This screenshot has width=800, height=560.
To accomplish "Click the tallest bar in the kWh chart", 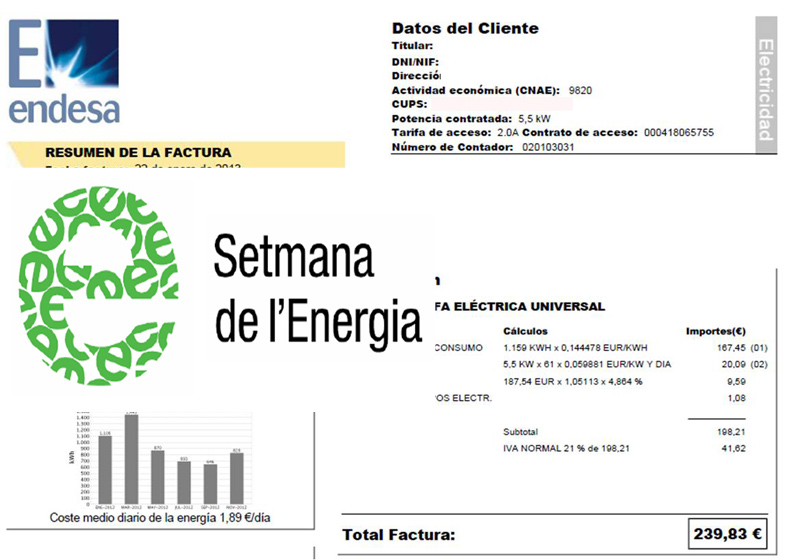I will click(131, 459).
